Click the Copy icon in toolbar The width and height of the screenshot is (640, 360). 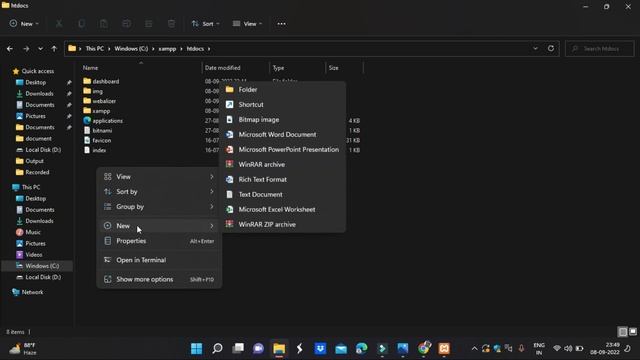coord(82,24)
